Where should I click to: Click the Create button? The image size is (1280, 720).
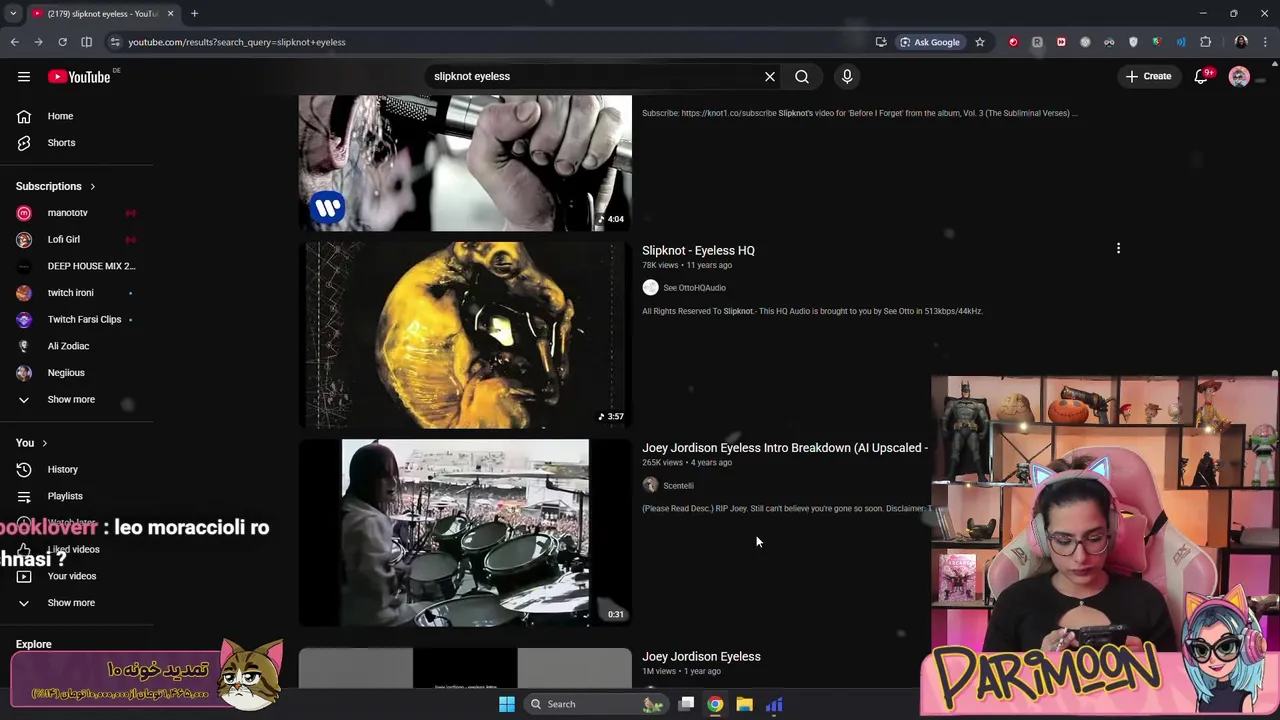tap(1148, 76)
